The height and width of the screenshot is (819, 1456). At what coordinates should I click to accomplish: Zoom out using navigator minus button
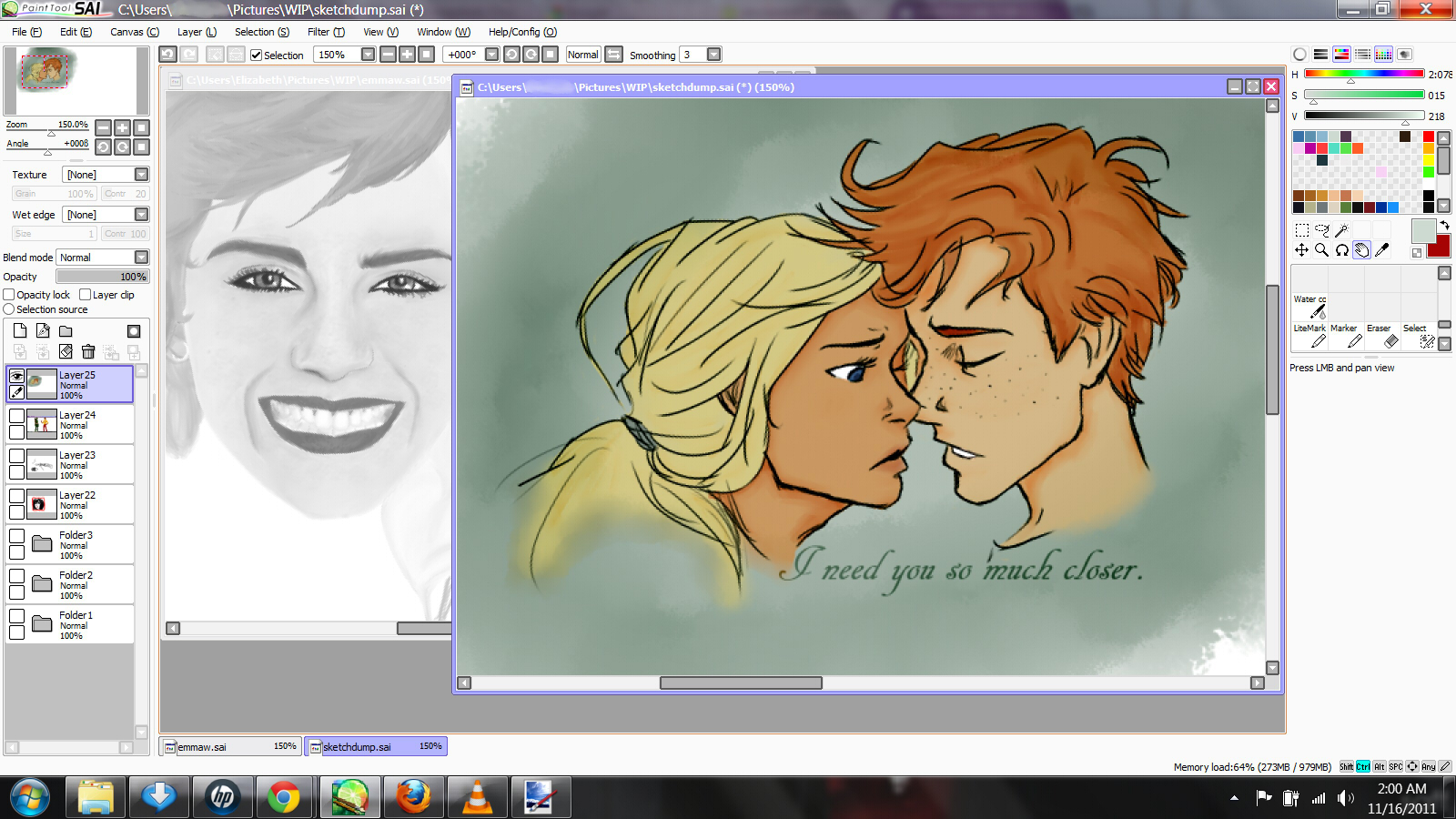pos(103,128)
